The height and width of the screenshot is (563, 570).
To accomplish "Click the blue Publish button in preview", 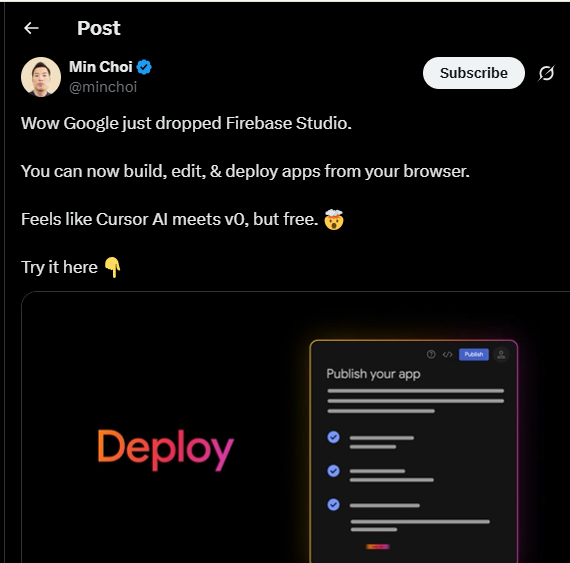I will (474, 354).
